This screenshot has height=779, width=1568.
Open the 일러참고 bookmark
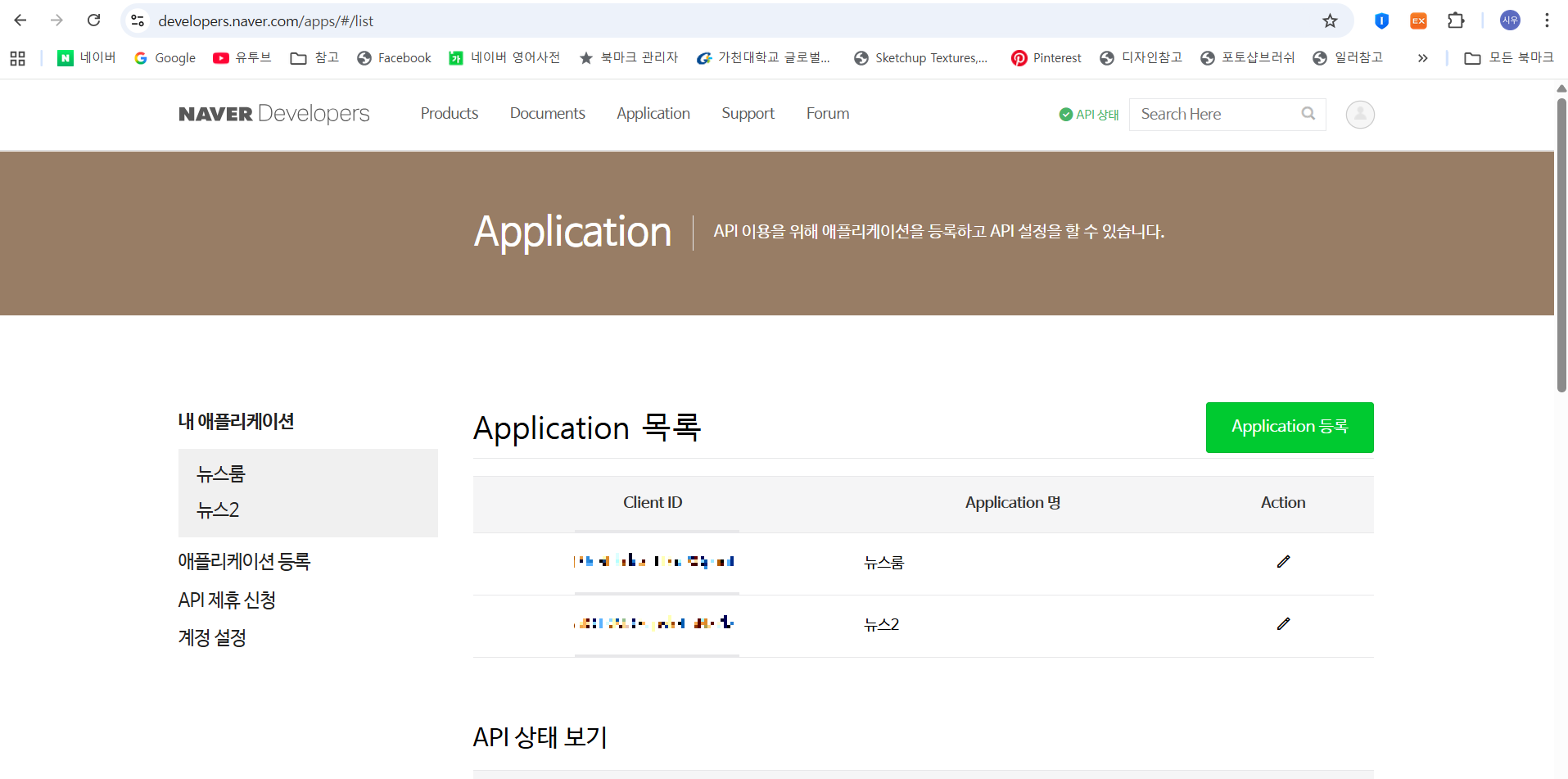pos(1348,58)
